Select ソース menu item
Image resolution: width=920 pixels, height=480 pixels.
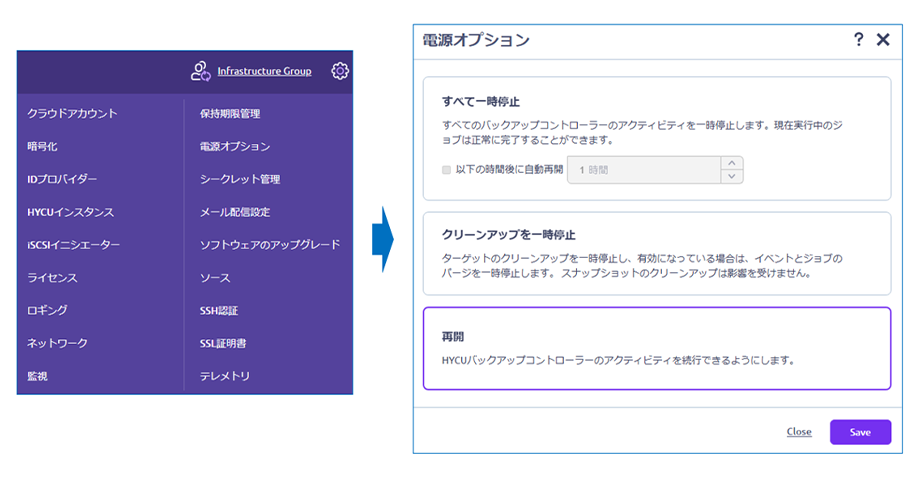coord(215,278)
